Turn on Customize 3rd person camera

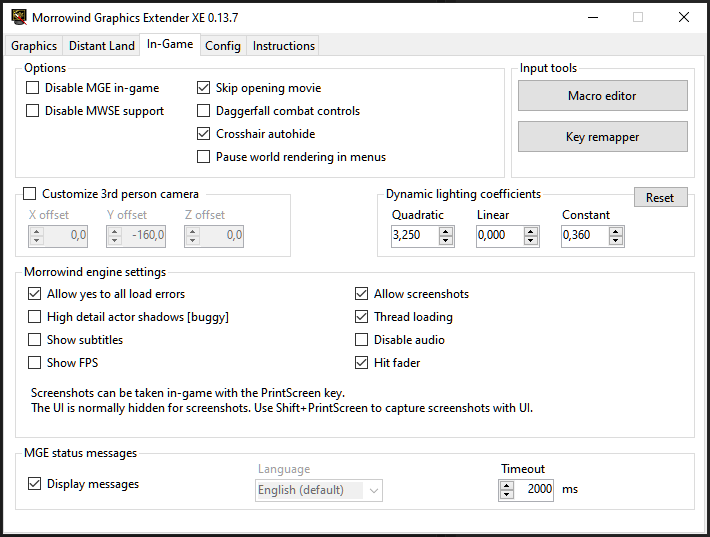point(30,194)
